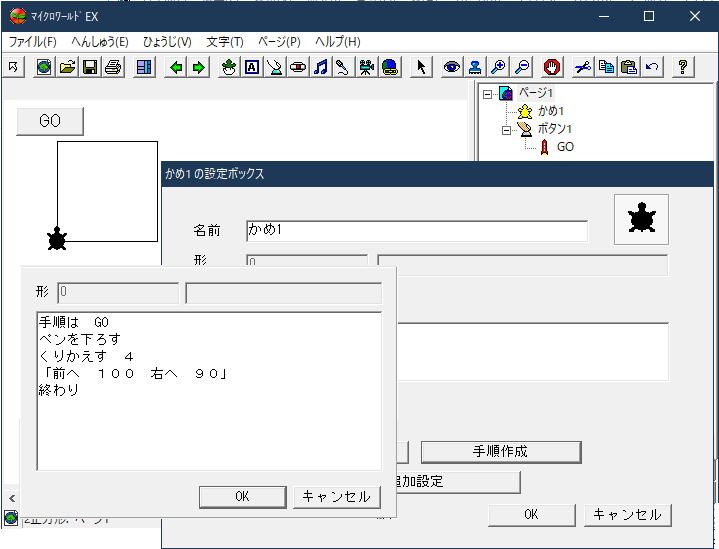Select かめ1 in the project tree
Image resolution: width=719 pixels, height=549 pixels.
(x=550, y=111)
